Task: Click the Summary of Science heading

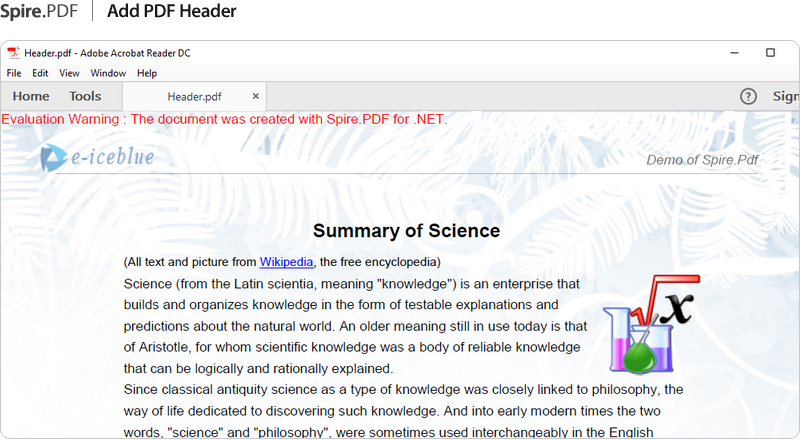Action: (406, 231)
